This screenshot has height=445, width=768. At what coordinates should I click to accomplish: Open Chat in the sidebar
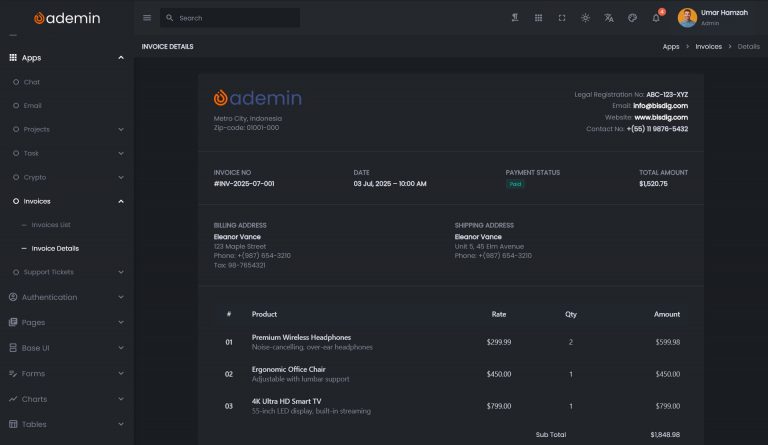tap(32, 82)
